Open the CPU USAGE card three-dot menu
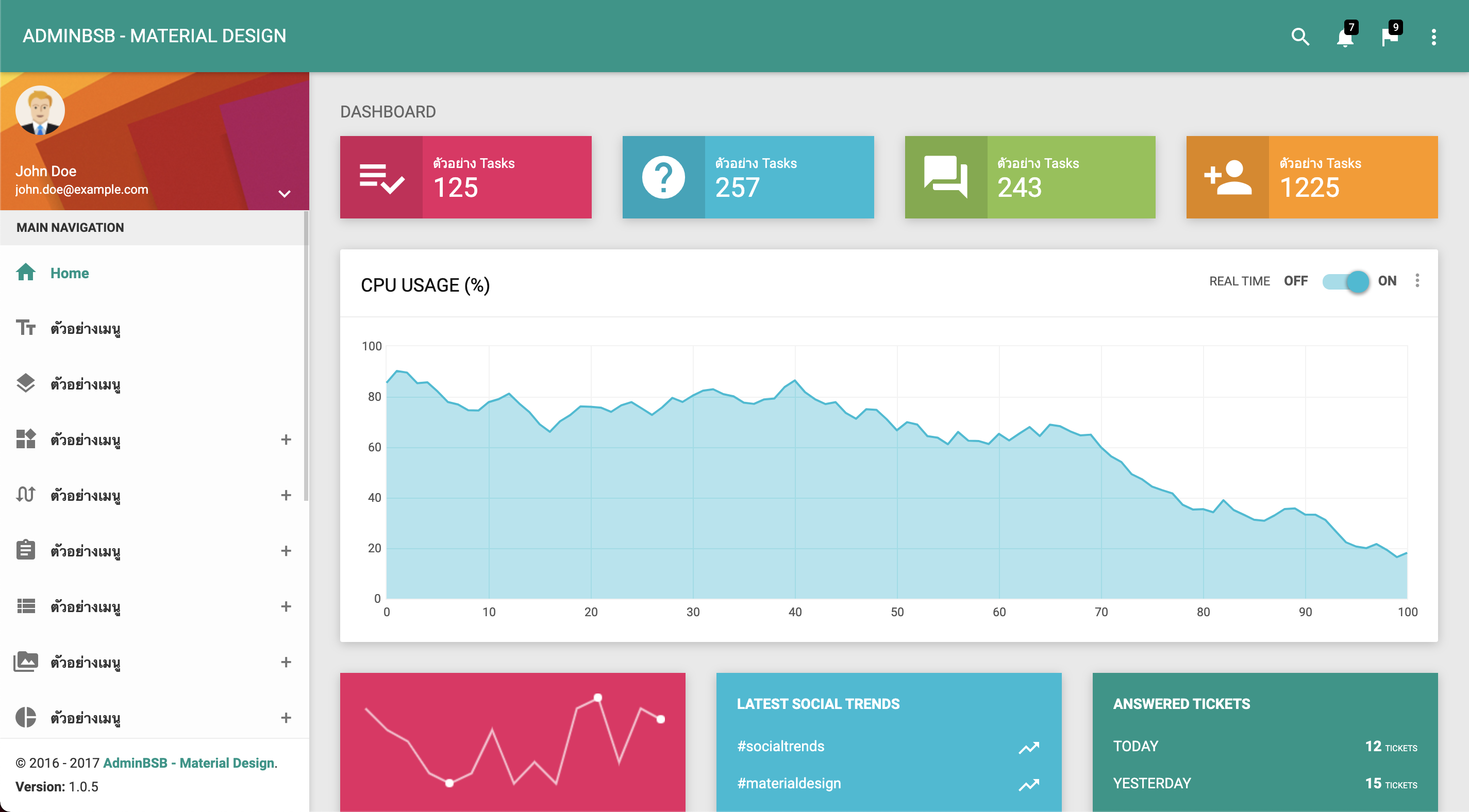 tap(1417, 281)
